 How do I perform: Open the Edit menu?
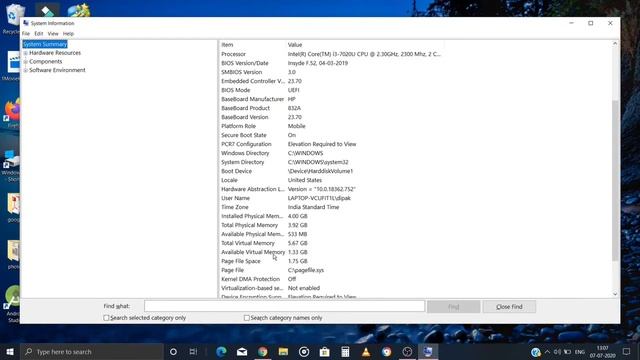39,33
